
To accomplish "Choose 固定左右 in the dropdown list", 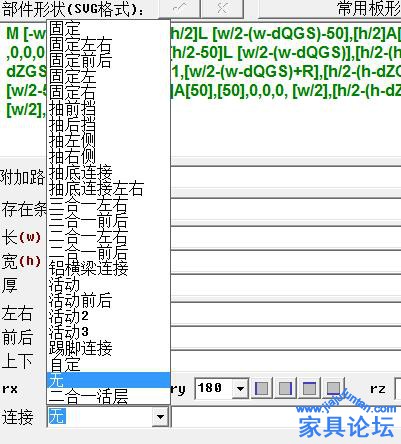I will (108, 44).
